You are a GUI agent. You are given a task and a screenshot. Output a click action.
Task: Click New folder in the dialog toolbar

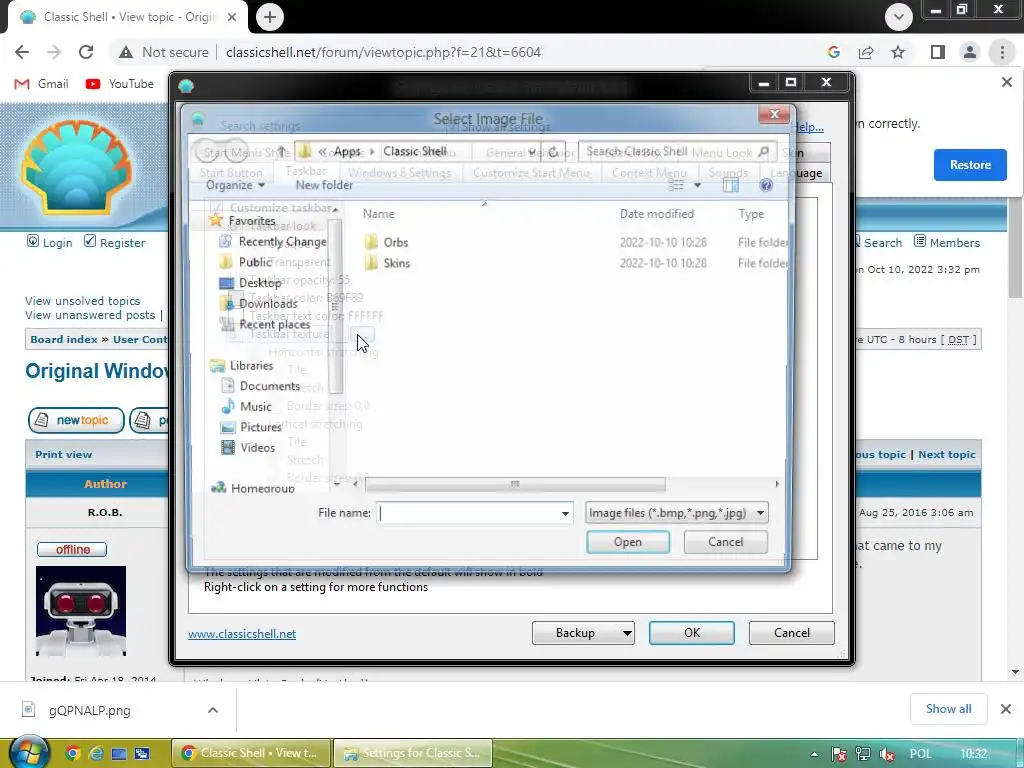tap(324, 185)
